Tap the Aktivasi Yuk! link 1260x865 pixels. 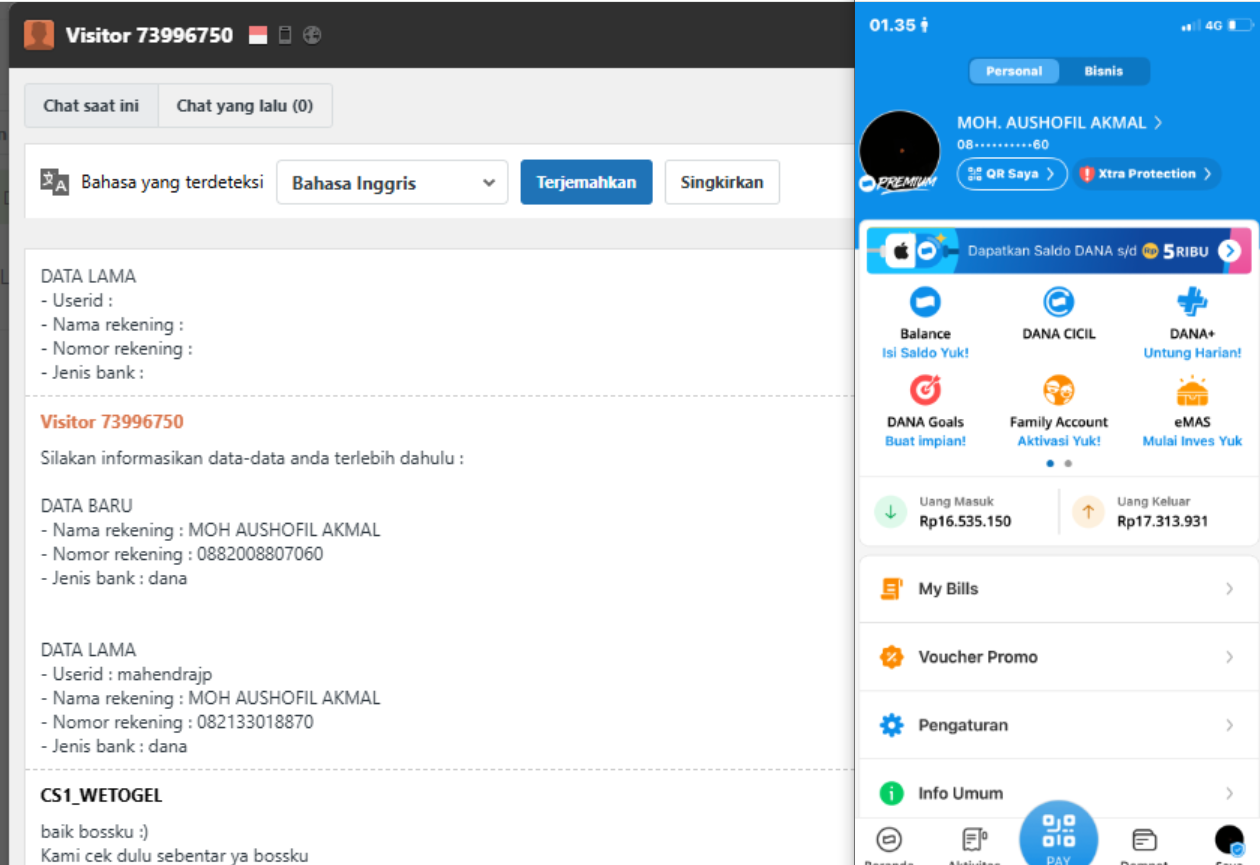pos(1058,441)
